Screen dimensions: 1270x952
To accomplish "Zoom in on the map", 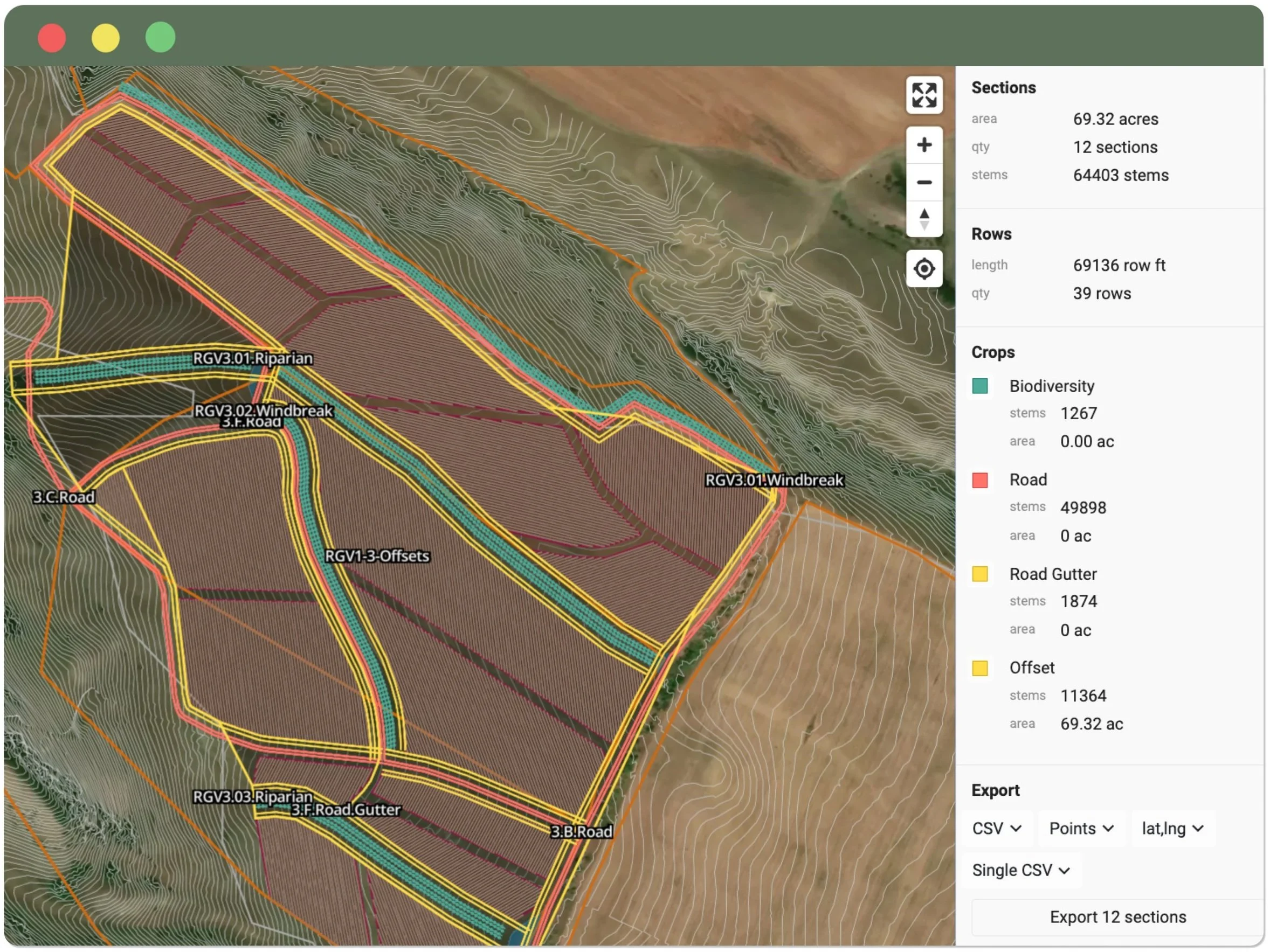I will tap(924, 144).
